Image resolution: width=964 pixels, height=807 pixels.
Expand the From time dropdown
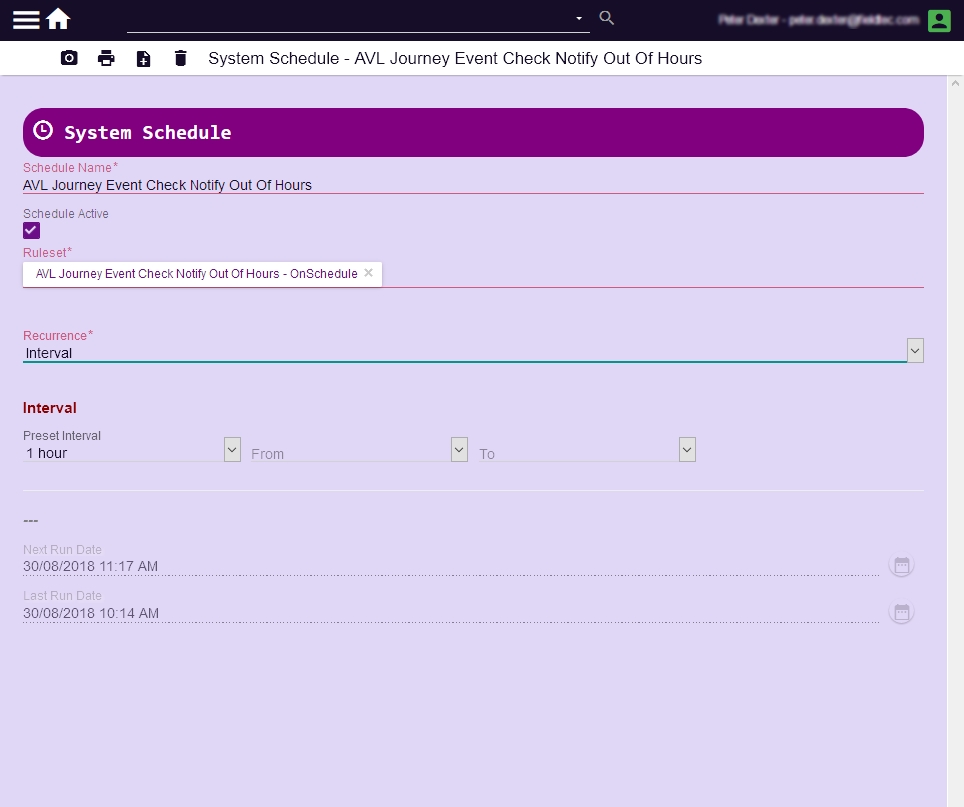click(459, 449)
